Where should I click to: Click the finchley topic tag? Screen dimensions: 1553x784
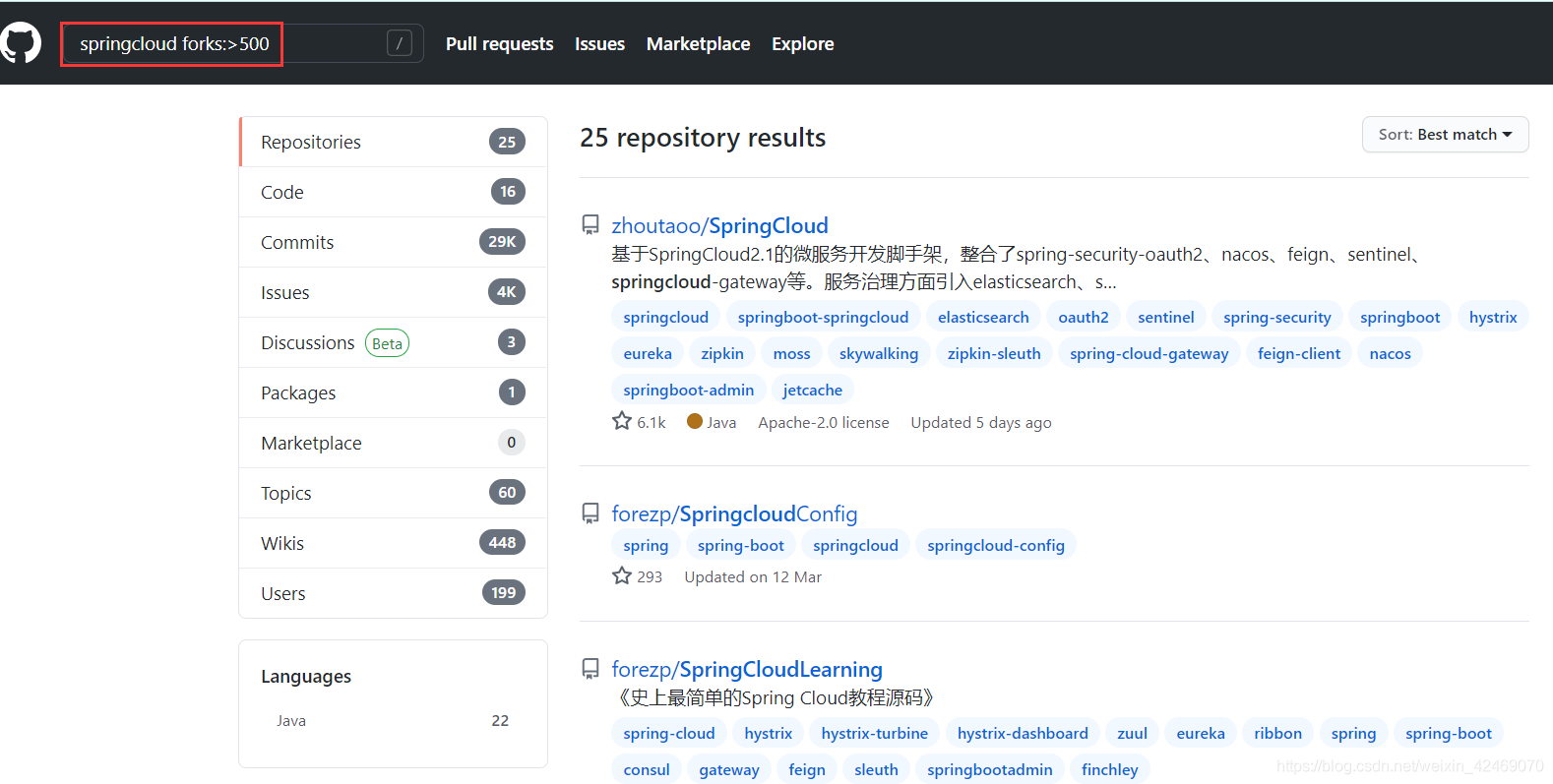[x=1110, y=769]
